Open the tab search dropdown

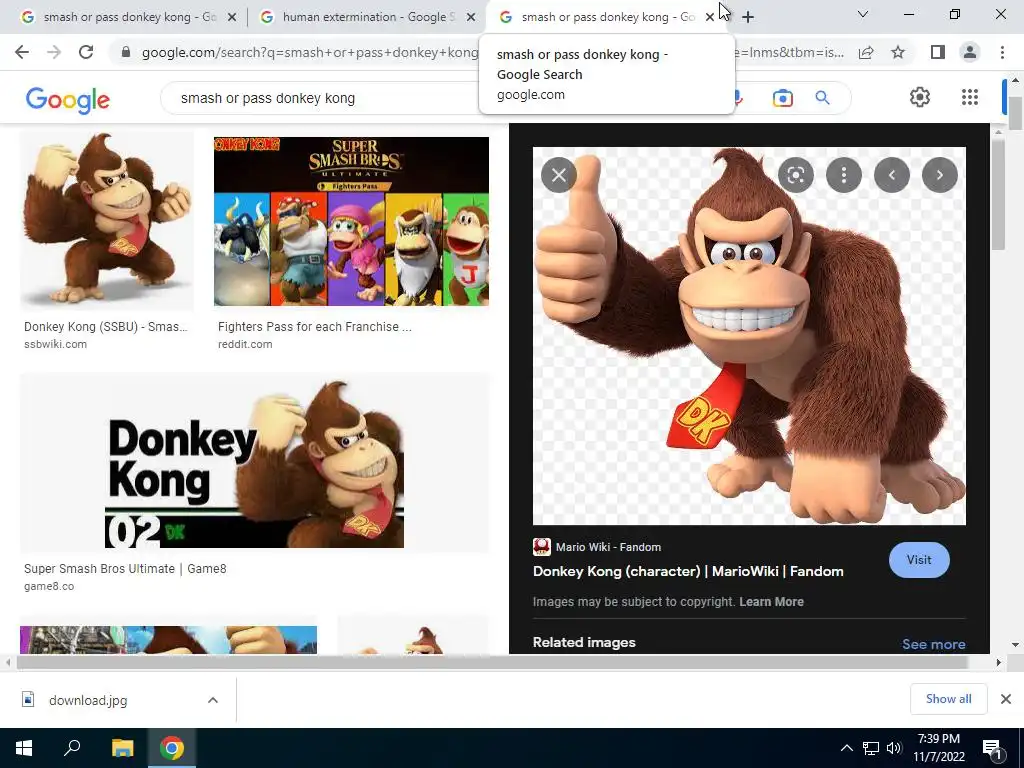863,14
